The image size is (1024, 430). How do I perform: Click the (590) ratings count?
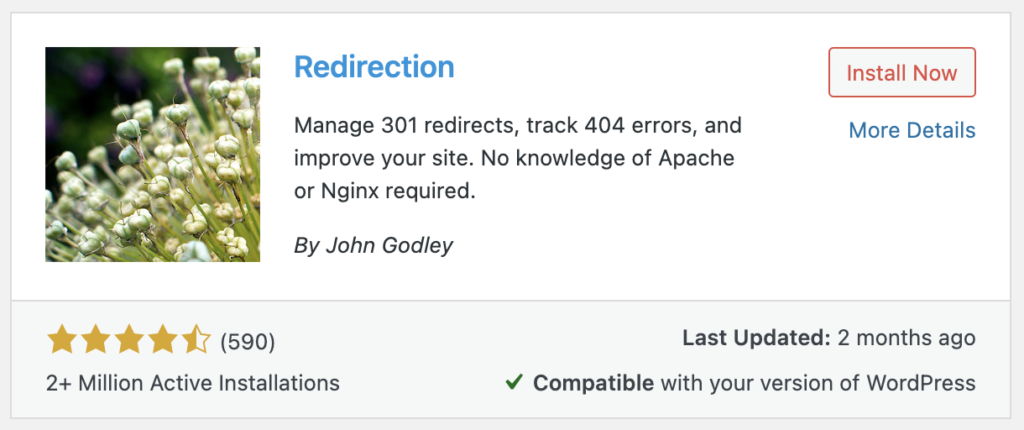pos(248,342)
